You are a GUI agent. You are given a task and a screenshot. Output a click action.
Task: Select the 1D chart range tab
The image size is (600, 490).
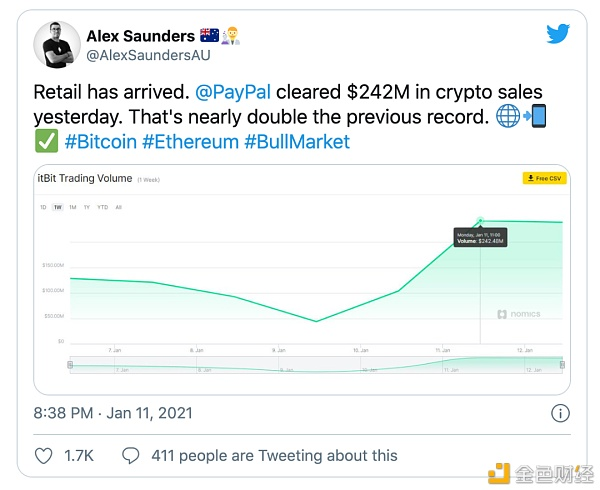click(43, 207)
